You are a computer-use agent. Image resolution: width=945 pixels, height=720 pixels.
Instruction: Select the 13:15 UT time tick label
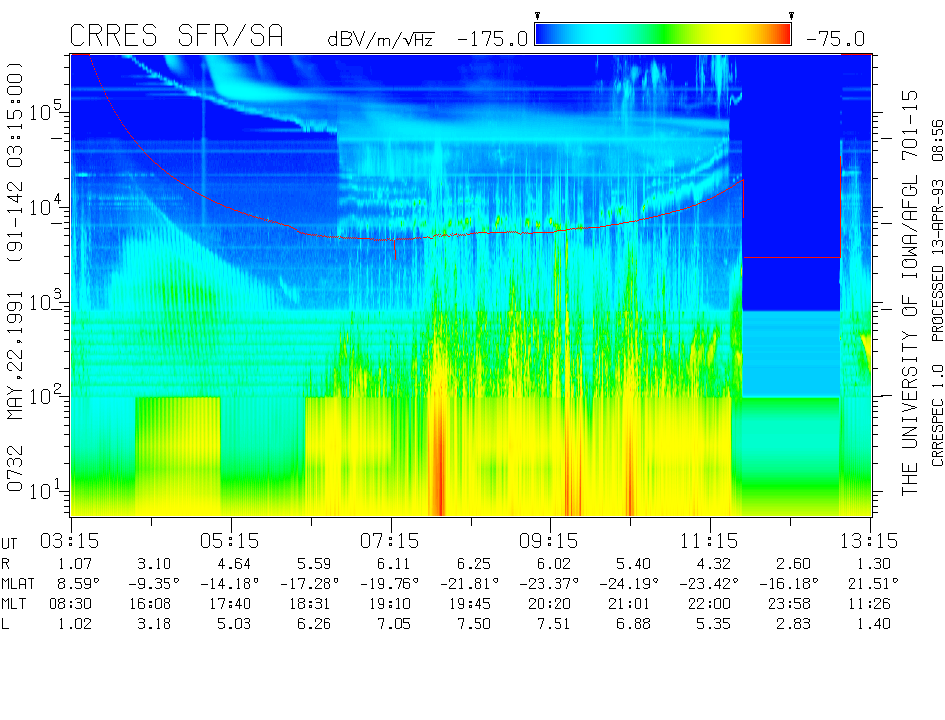870,540
